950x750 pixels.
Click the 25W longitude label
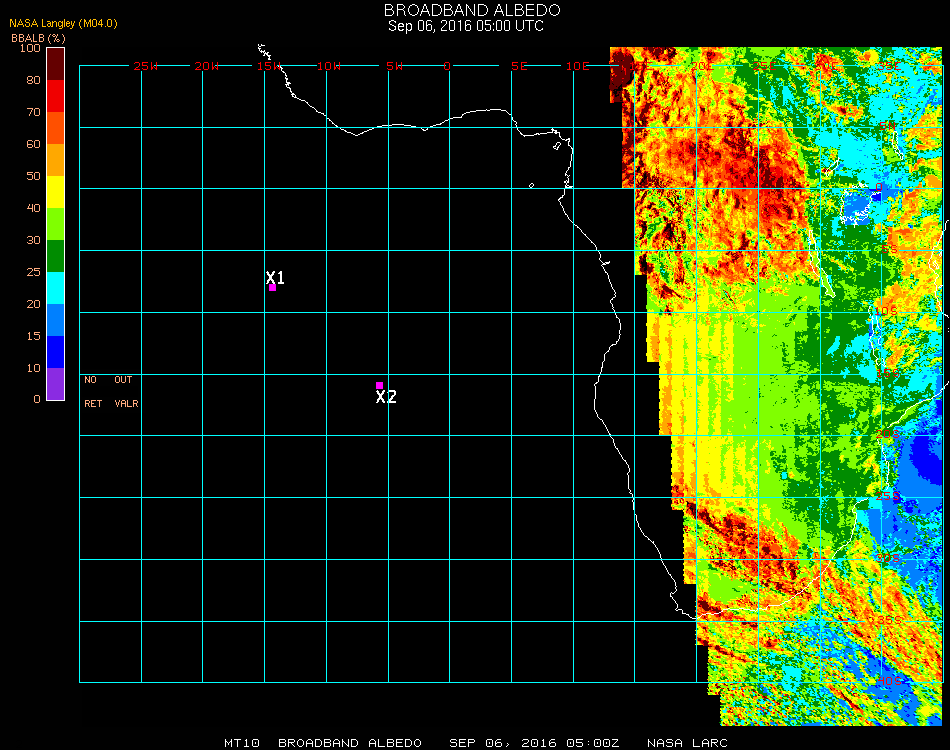[146, 66]
